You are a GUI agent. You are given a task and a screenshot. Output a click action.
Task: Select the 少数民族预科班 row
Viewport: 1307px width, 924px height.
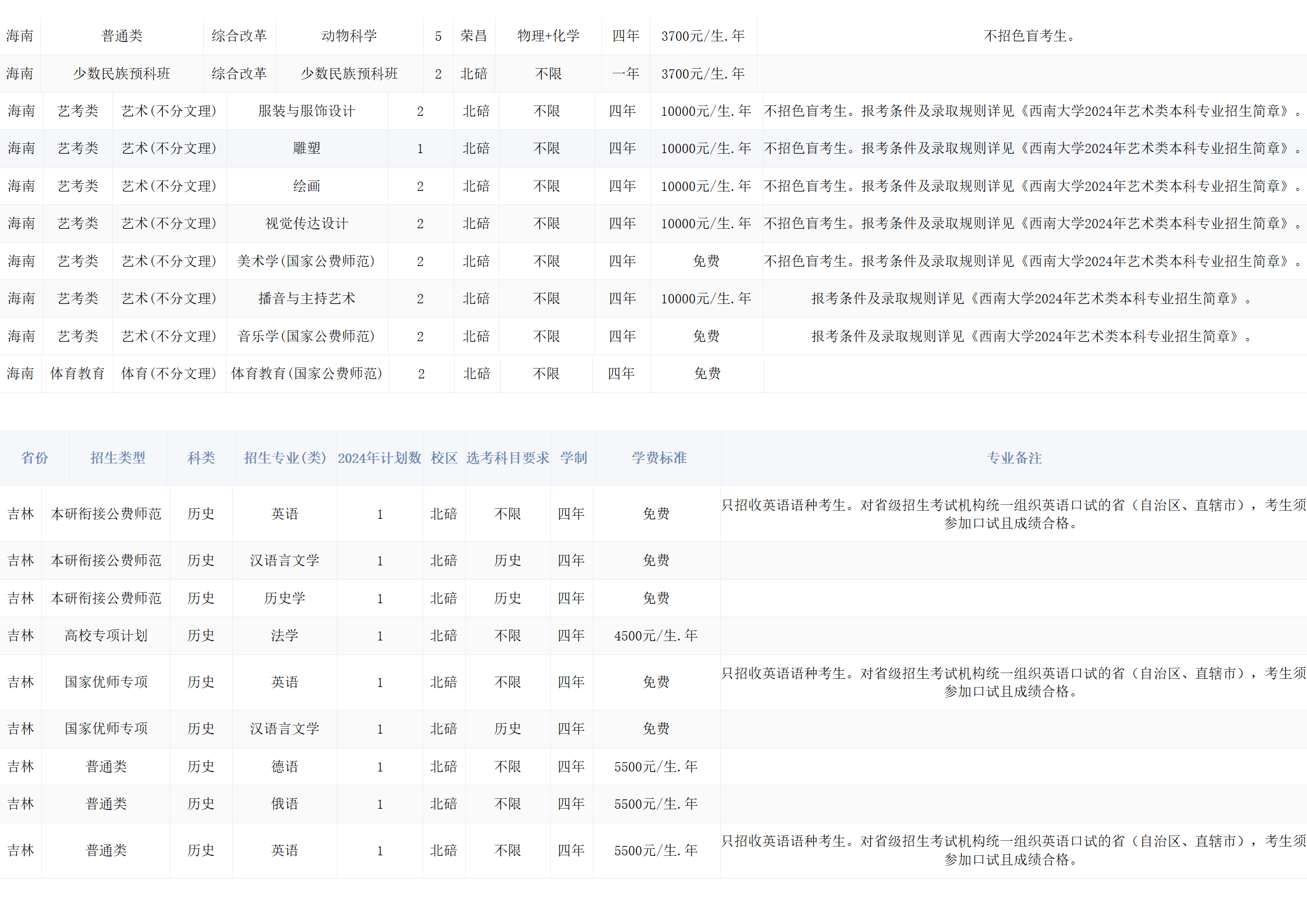(x=349, y=73)
